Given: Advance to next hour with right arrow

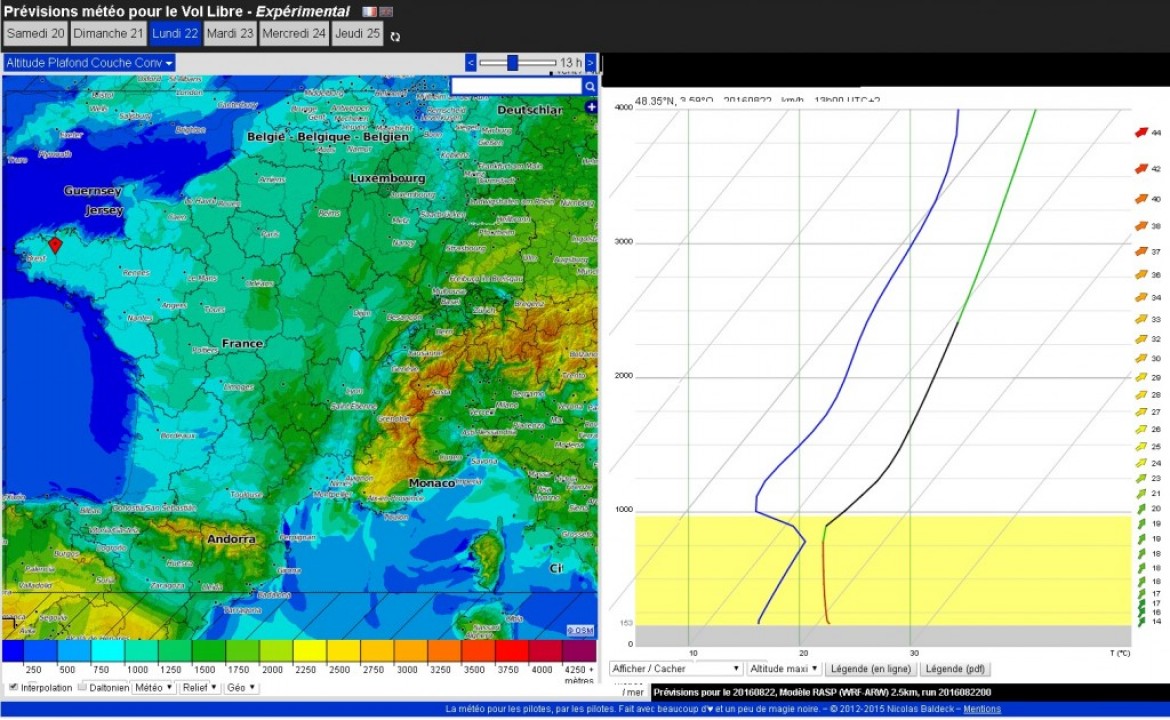Looking at the screenshot, I should pyautogui.click(x=591, y=63).
